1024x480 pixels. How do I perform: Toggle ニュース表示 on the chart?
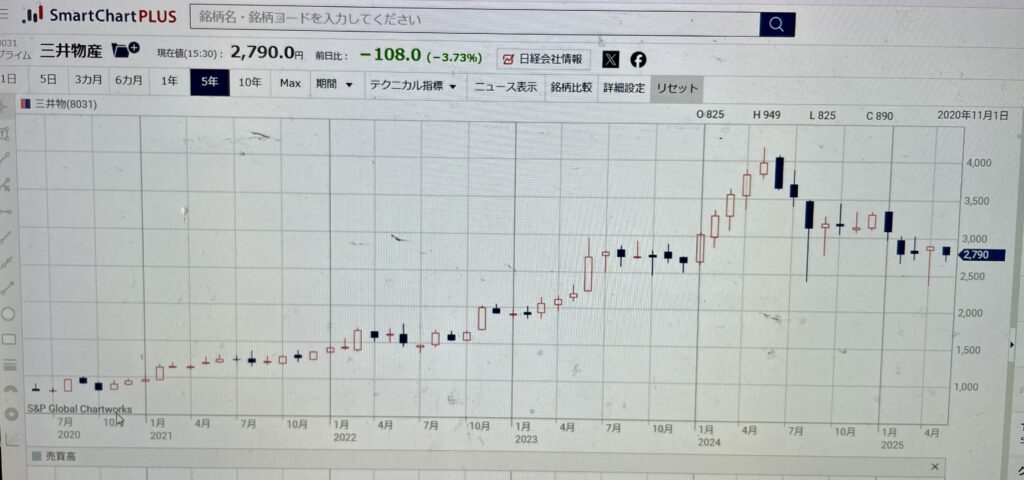click(505, 88)
